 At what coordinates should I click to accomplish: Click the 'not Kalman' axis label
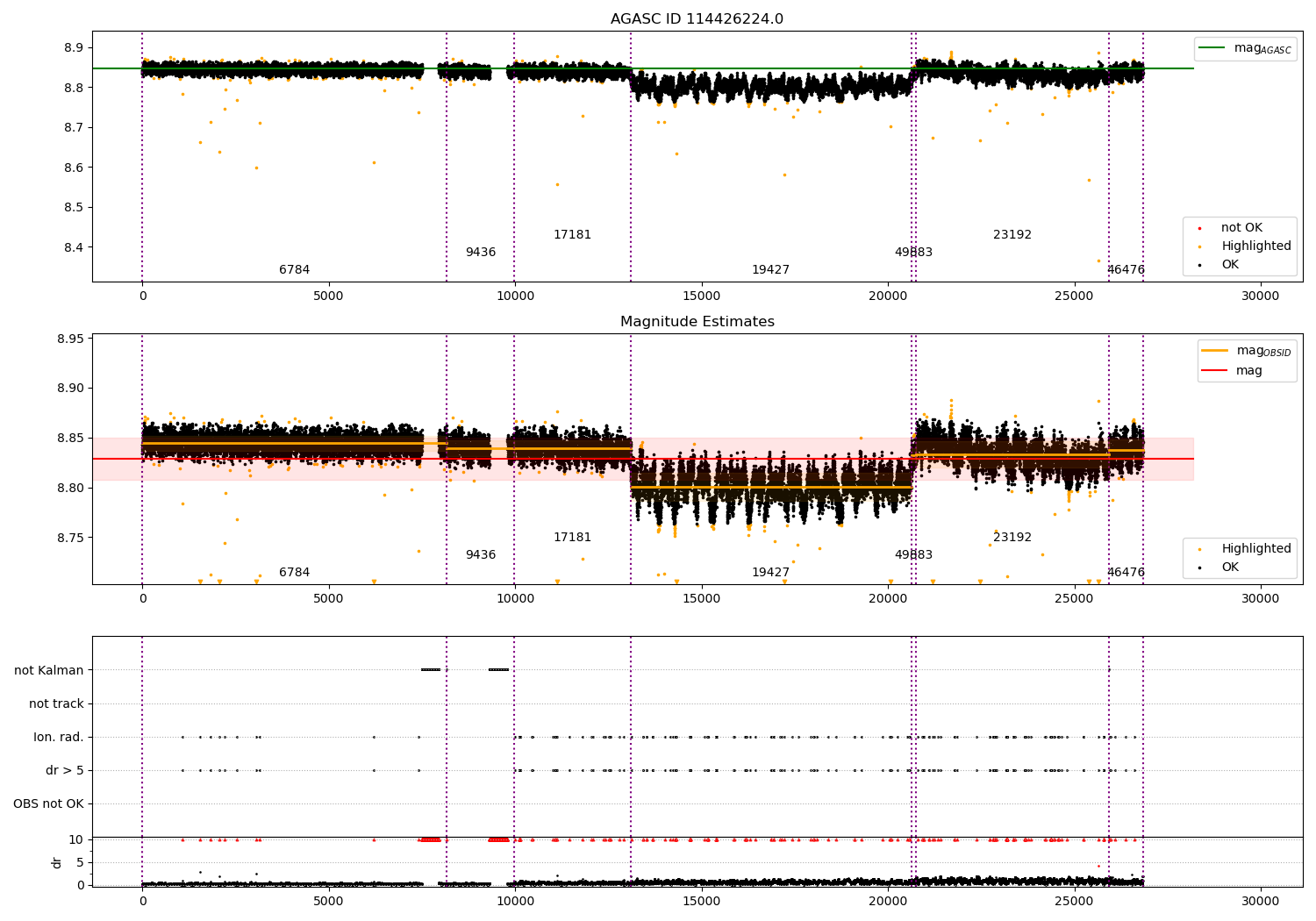pos(49,671)
